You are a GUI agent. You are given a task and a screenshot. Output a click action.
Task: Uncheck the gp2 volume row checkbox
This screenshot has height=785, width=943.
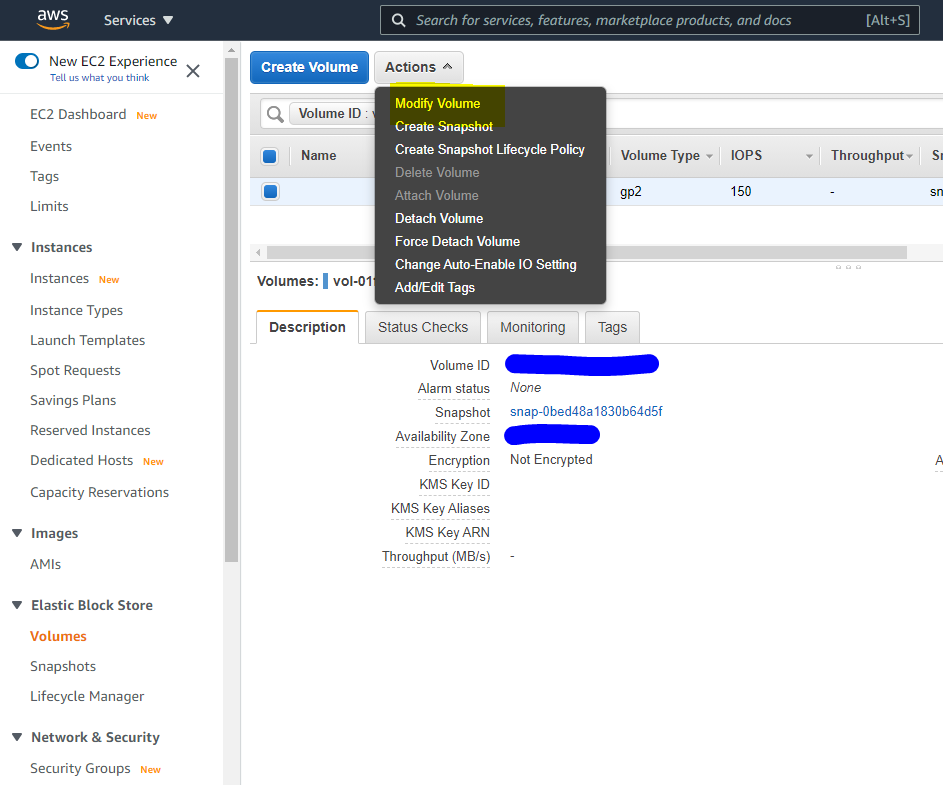[x=271, y=192]
